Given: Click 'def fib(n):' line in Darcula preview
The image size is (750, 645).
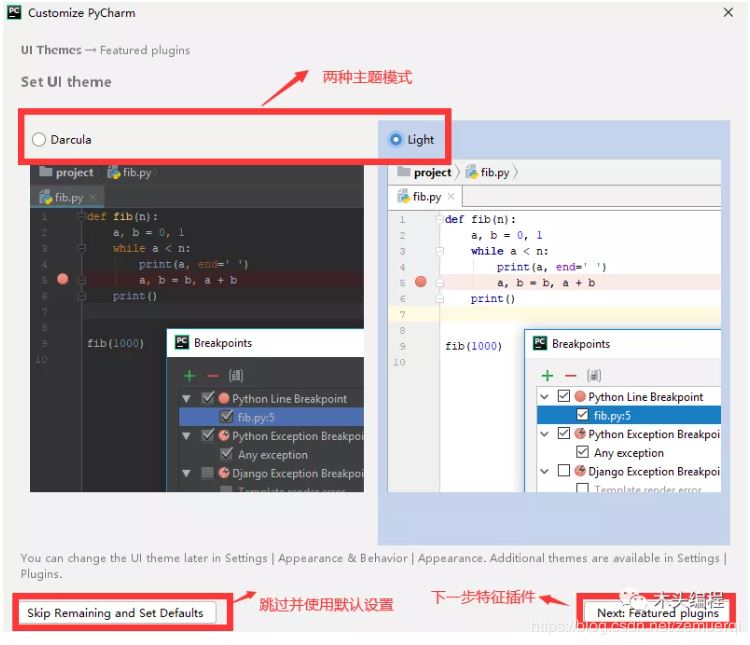Looking at the screenshot, I should (122, 216).
